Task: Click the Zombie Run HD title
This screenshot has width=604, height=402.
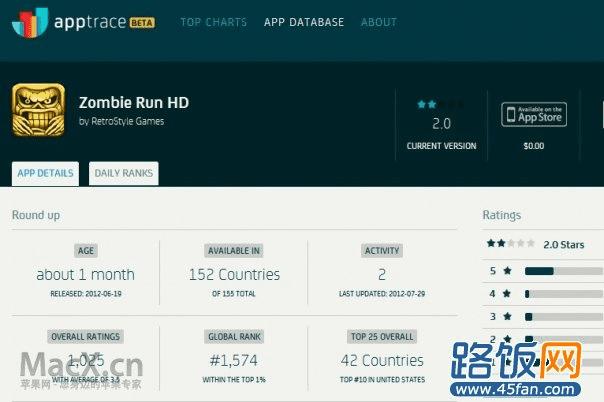Action: click(x=134, y=102)
